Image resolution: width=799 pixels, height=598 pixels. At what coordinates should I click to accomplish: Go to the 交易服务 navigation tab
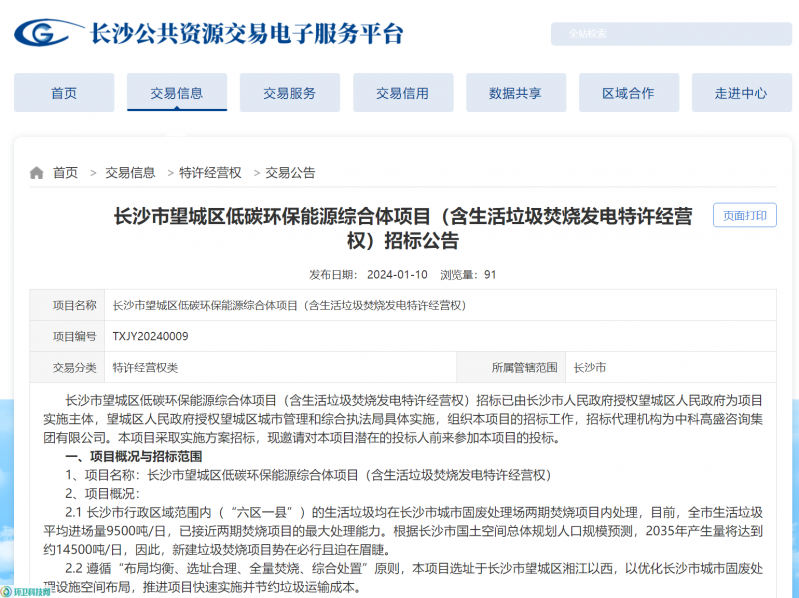[x=290, y=93]
